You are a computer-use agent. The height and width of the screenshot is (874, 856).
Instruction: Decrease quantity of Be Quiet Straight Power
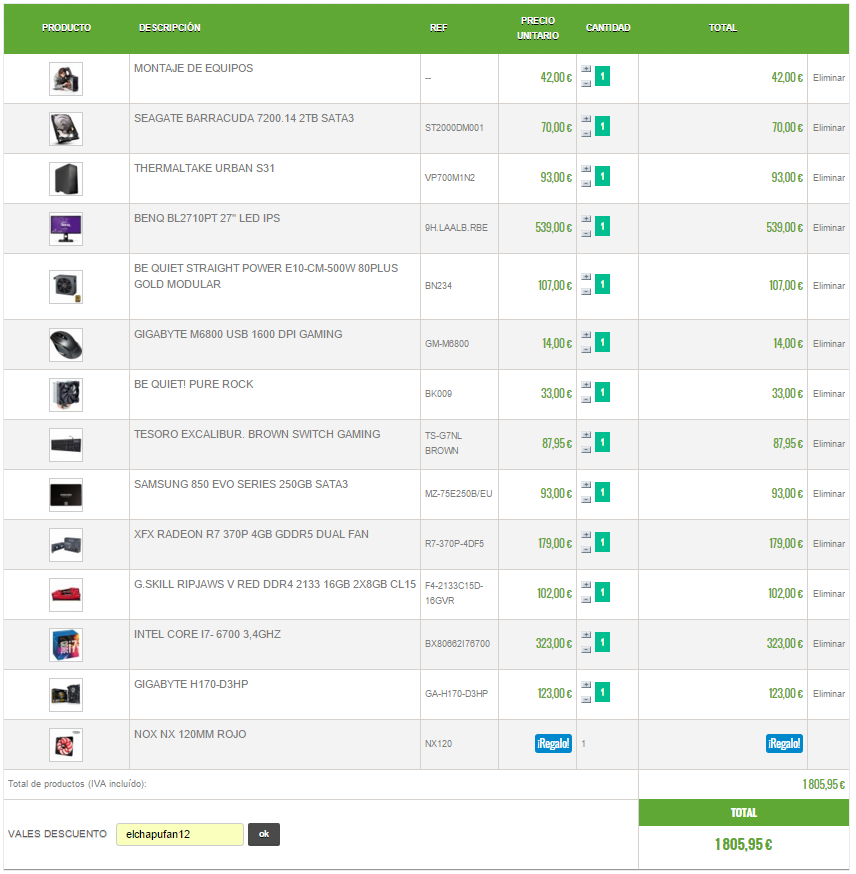point(586,292)
